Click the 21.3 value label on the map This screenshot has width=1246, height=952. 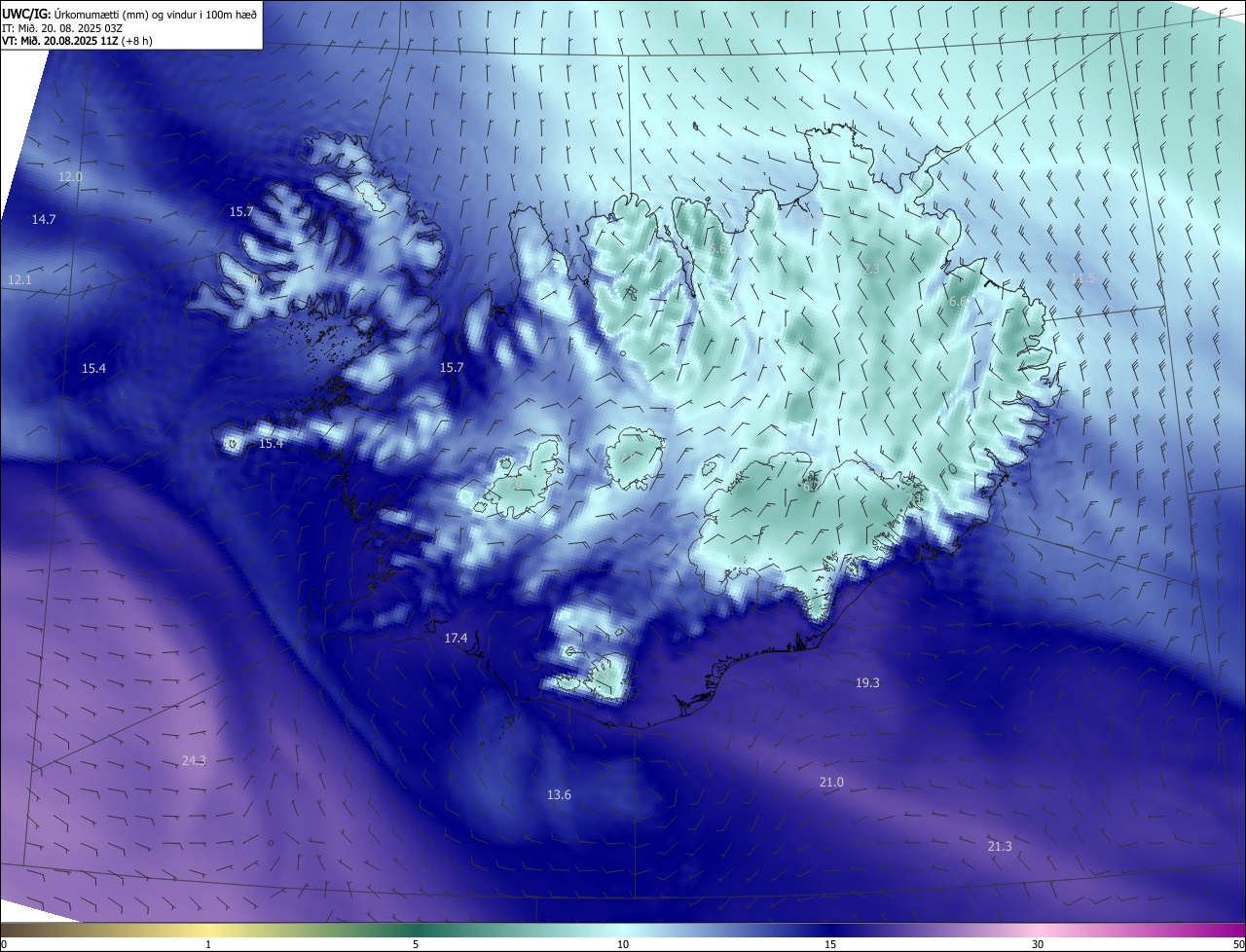1000,846
